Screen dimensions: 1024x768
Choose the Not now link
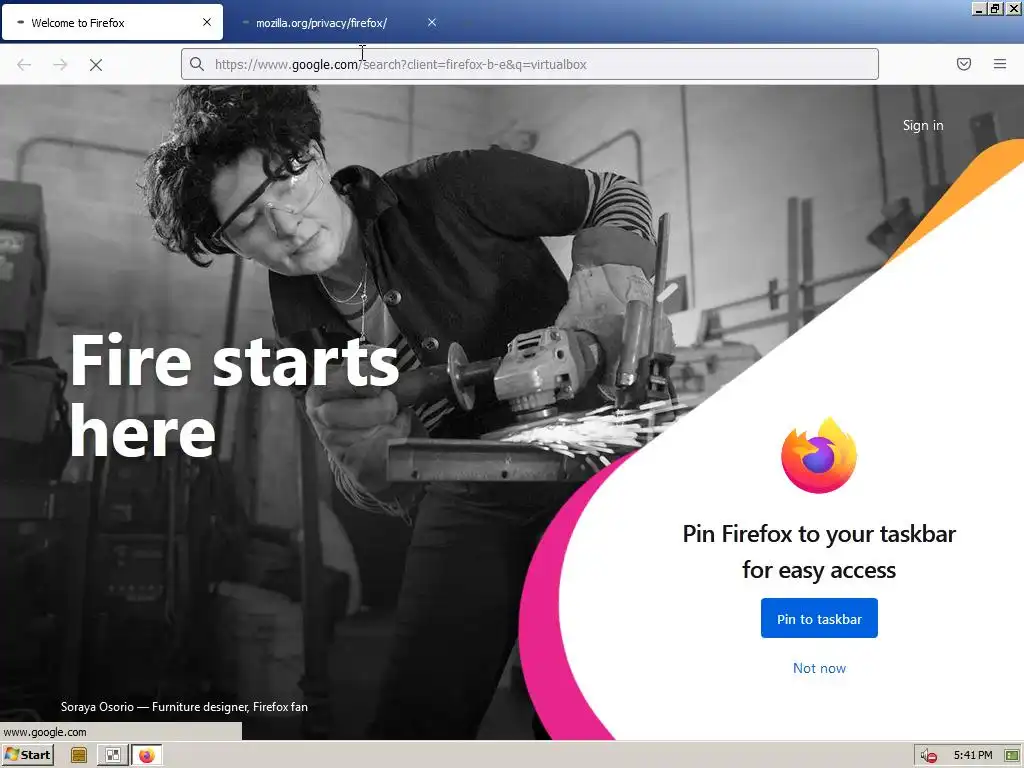coord(819,668)
